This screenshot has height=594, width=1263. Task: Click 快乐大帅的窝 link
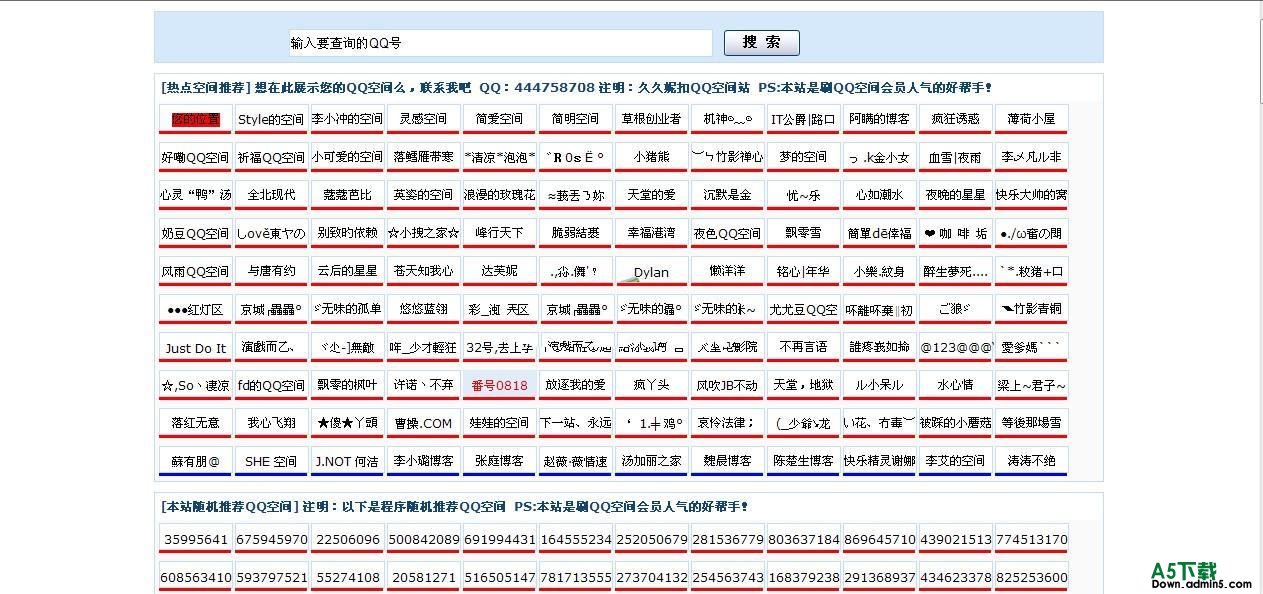1031,195
